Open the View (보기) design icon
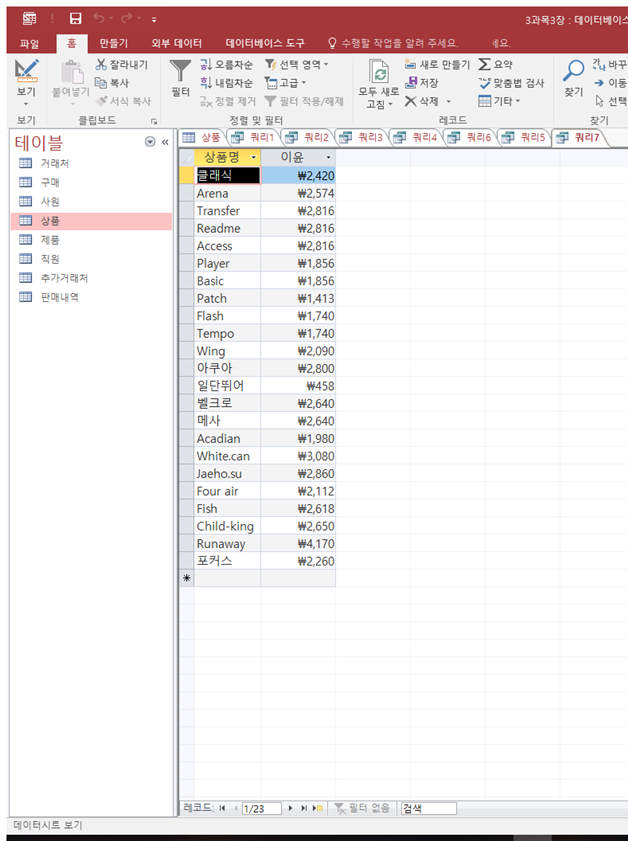 26,71
